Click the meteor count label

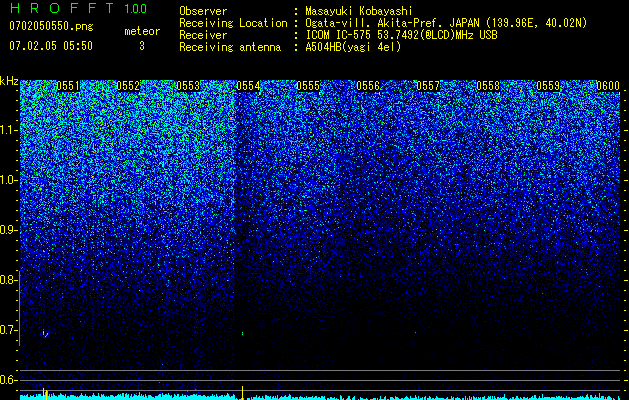pyautogui.click(x=142, y=31)
